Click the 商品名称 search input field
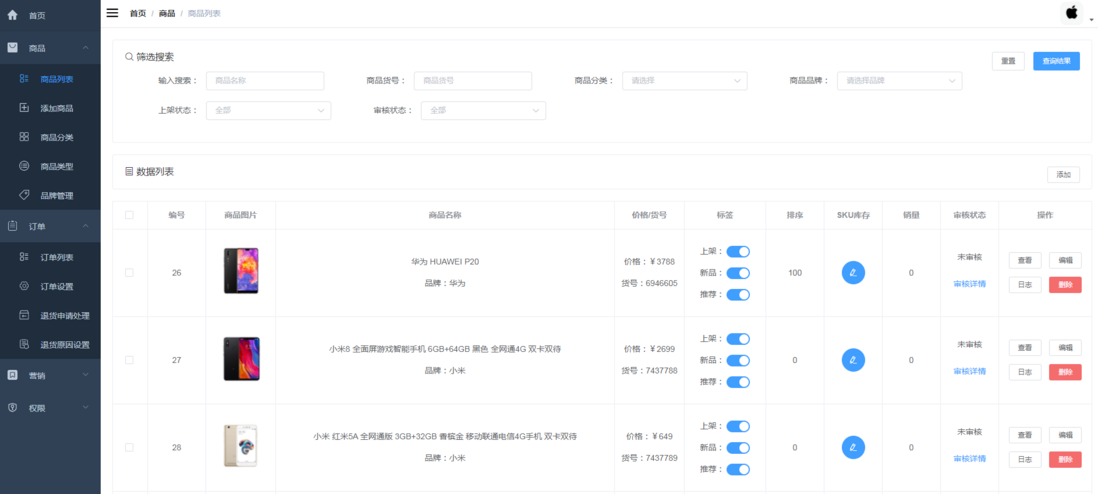 click(x=265, y=81)
